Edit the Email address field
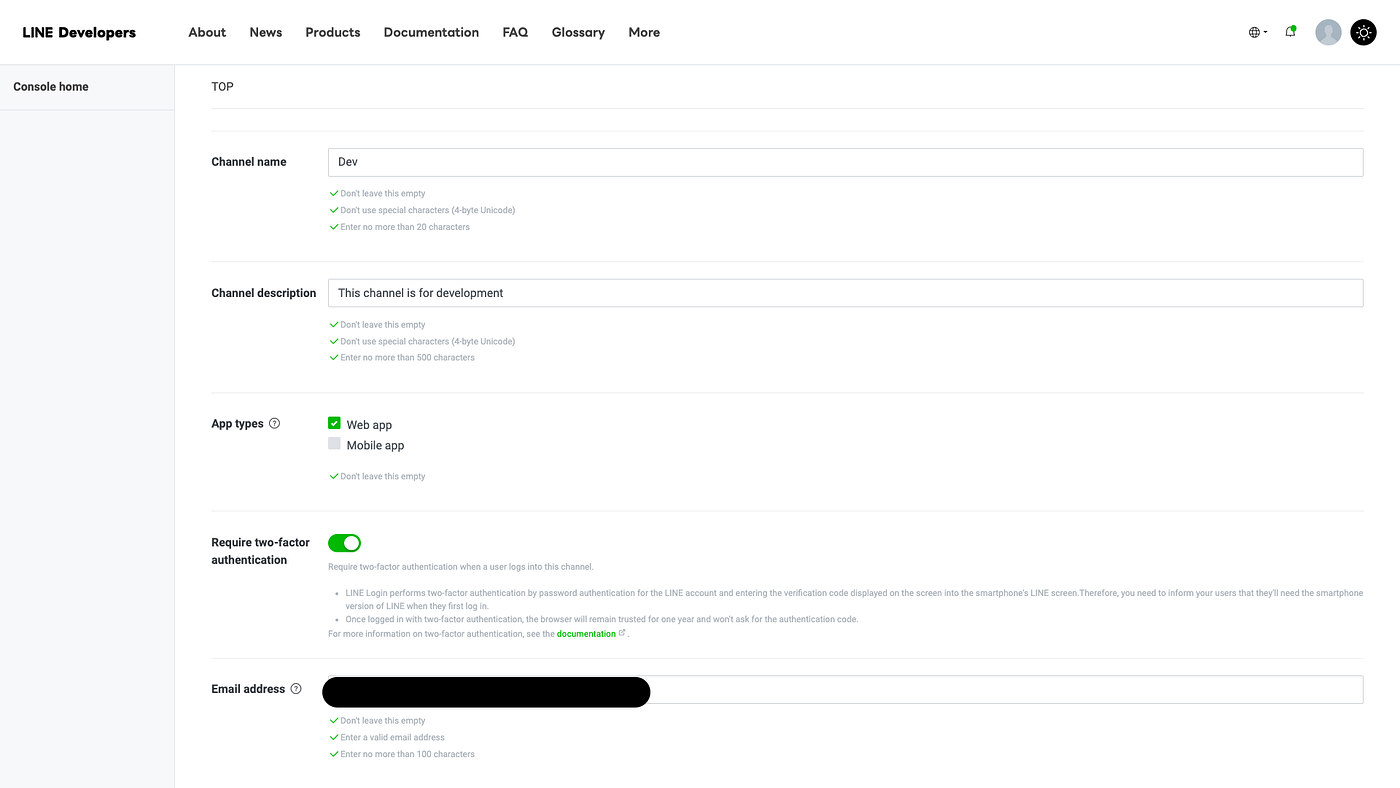The image size is (1400, 788). 845,690
